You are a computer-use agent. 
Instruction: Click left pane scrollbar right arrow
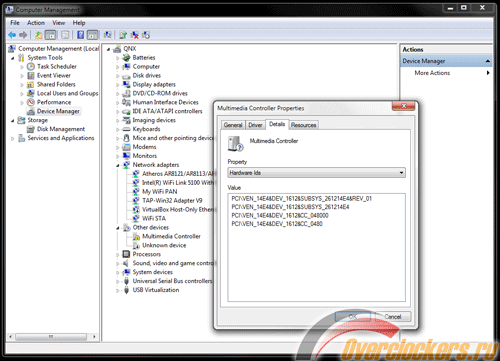pos(94,337)
